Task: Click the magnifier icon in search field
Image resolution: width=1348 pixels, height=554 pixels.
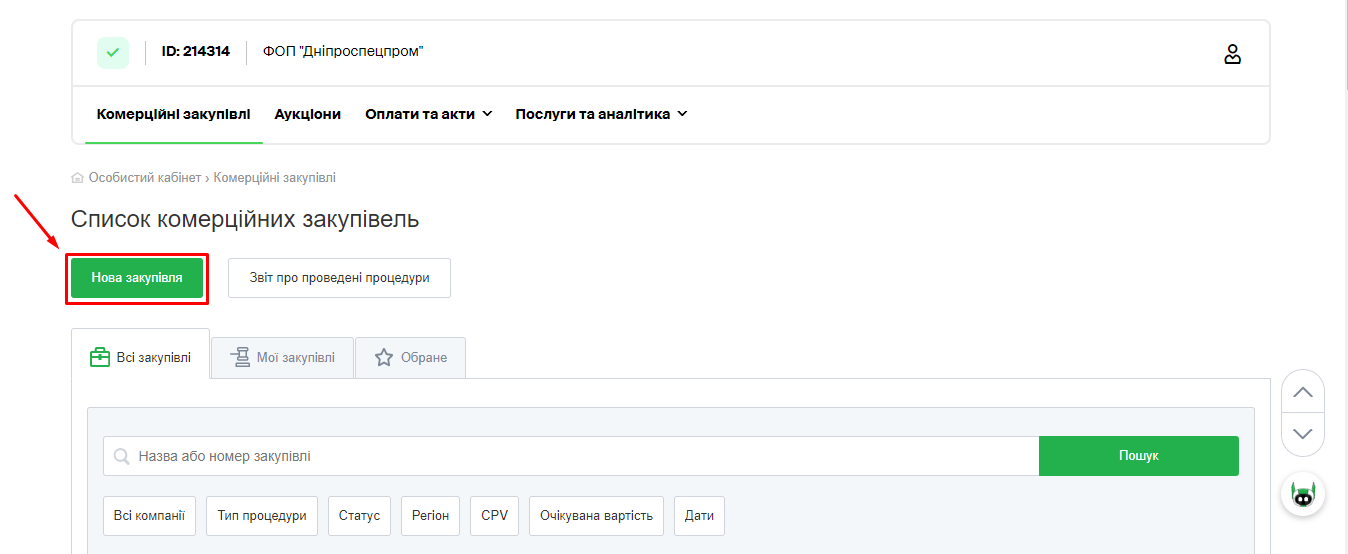Action: tap(122, 457)
